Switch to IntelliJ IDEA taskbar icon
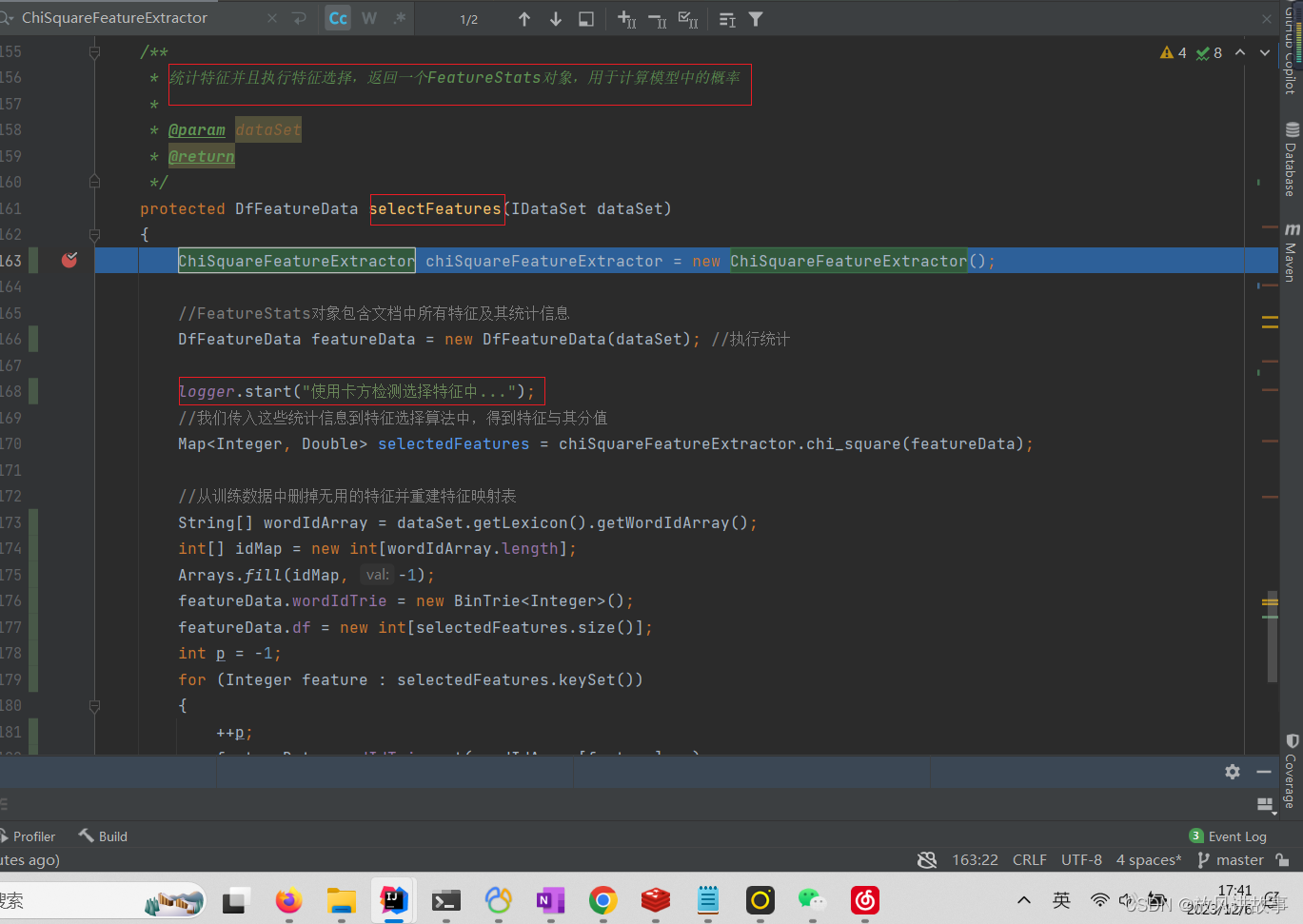Viewport: 1303px width, 924px height. [393, 900]
